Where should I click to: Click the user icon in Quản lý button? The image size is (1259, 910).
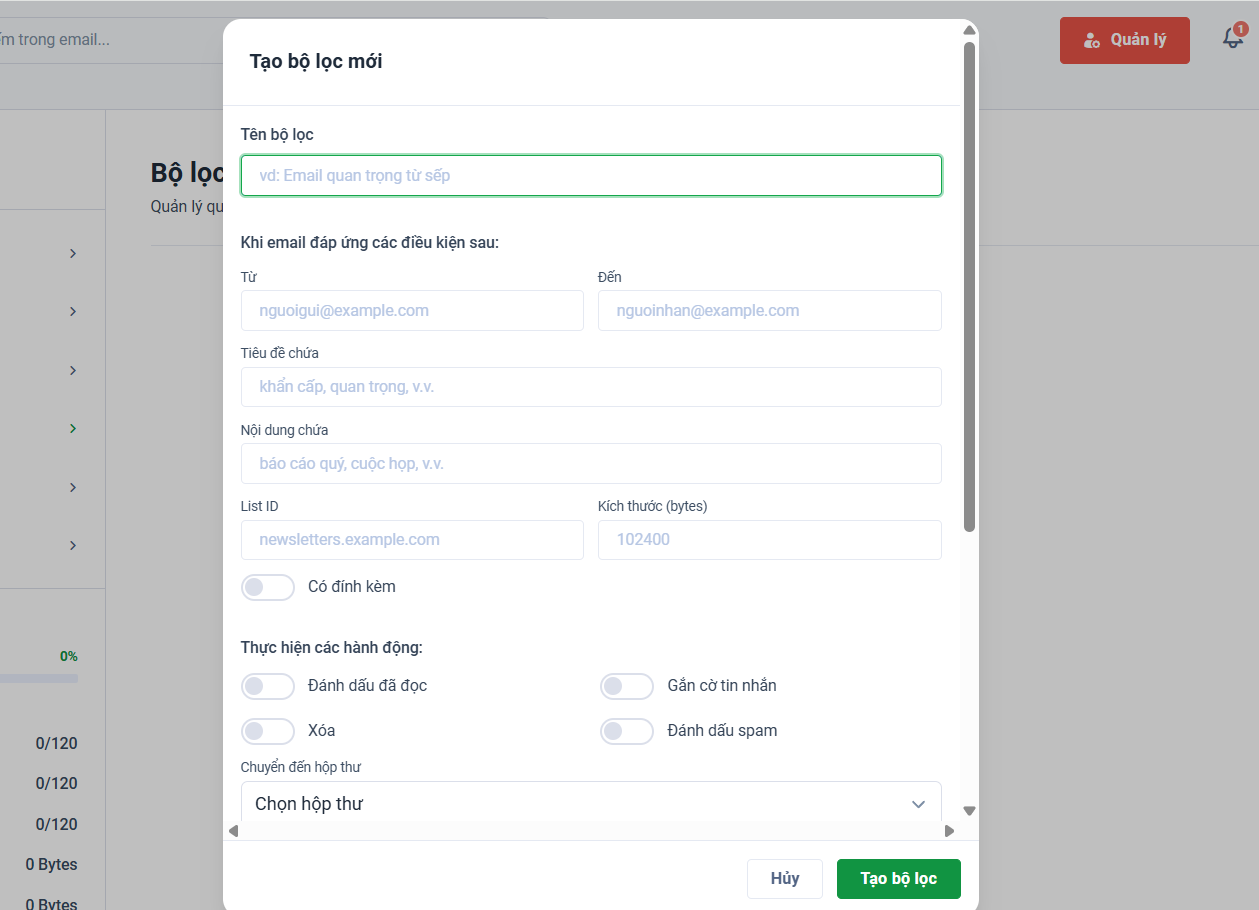(x=1092, y=41)
